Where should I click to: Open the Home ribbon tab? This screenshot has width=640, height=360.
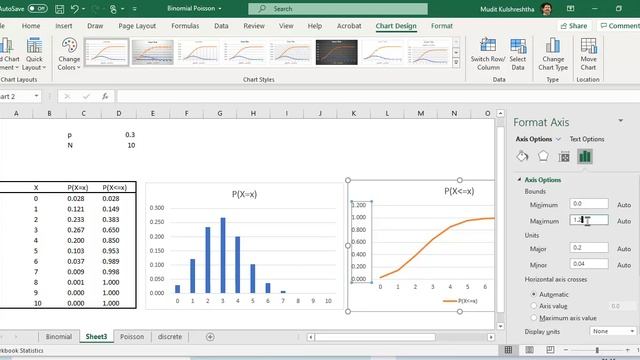tap(31, 26)
